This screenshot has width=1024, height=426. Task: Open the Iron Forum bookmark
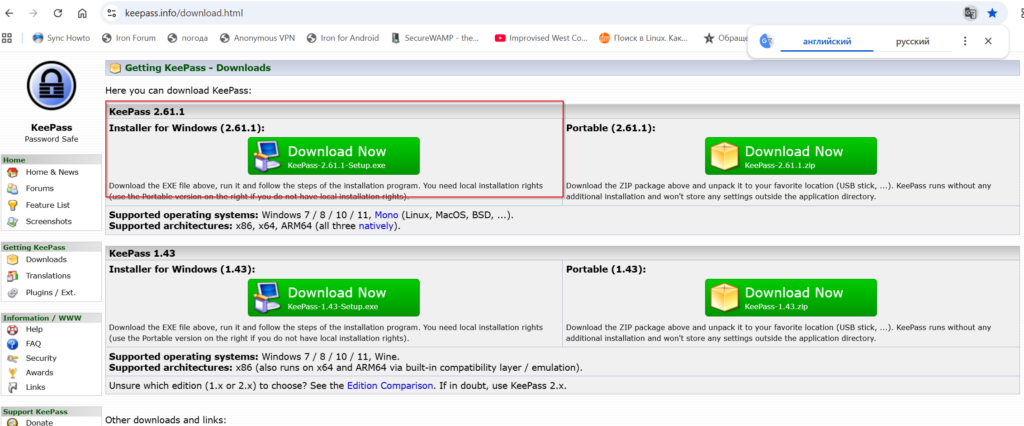129,38
